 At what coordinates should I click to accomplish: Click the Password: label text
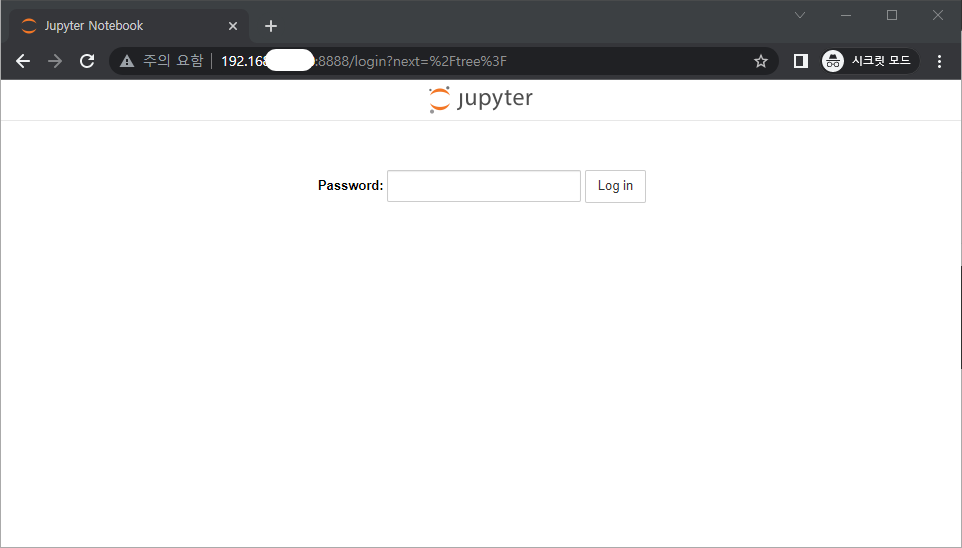[x=350, y=185]
